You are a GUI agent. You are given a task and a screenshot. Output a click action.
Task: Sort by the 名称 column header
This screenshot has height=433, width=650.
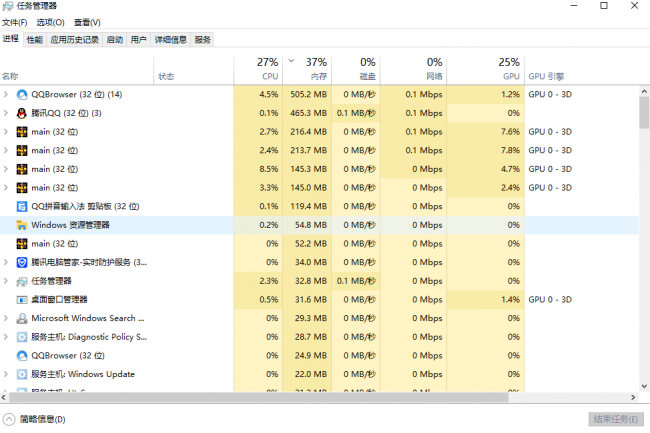point(77,70)
